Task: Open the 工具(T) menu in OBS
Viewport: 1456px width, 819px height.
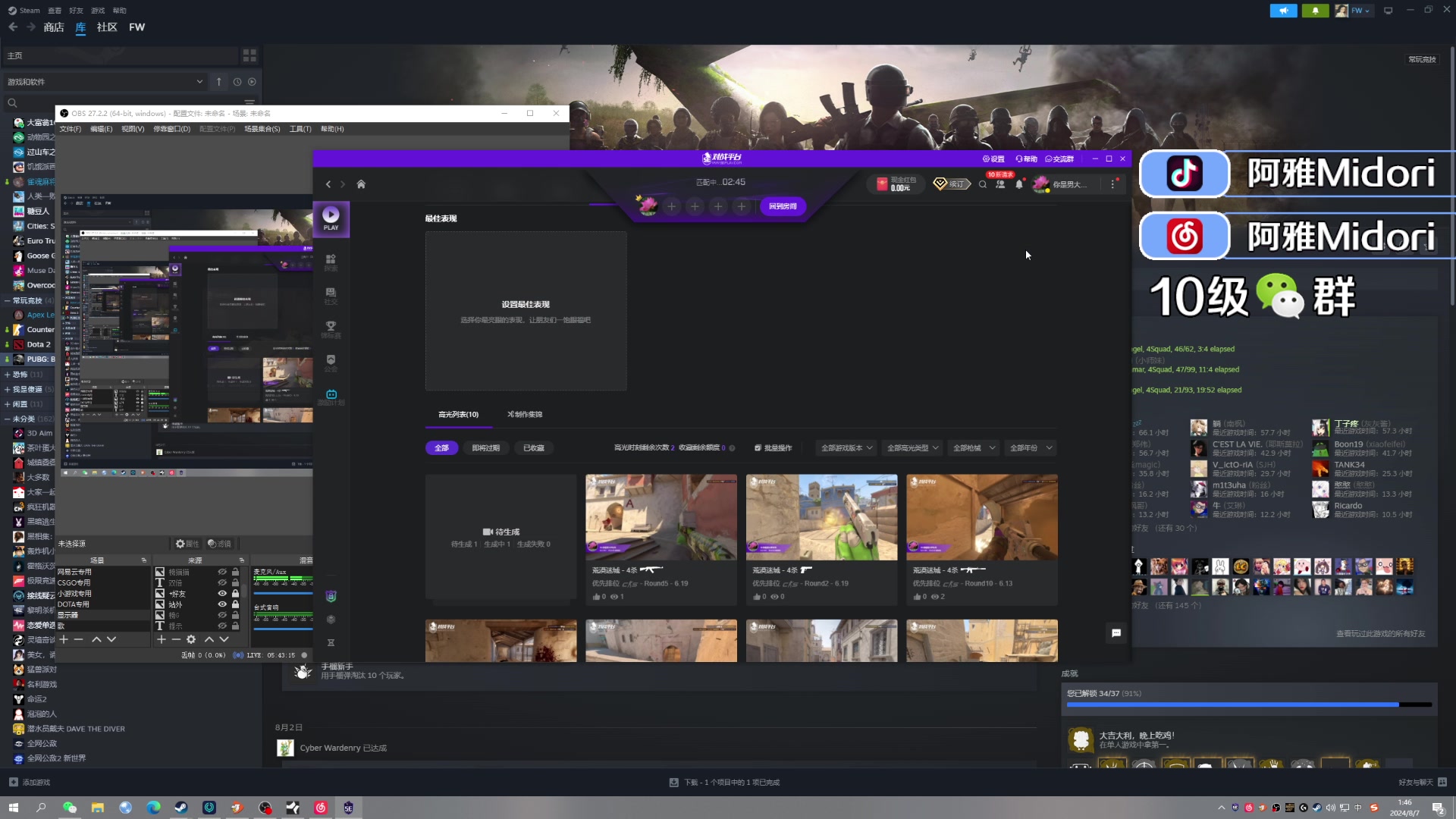Action: click(300, 129)
